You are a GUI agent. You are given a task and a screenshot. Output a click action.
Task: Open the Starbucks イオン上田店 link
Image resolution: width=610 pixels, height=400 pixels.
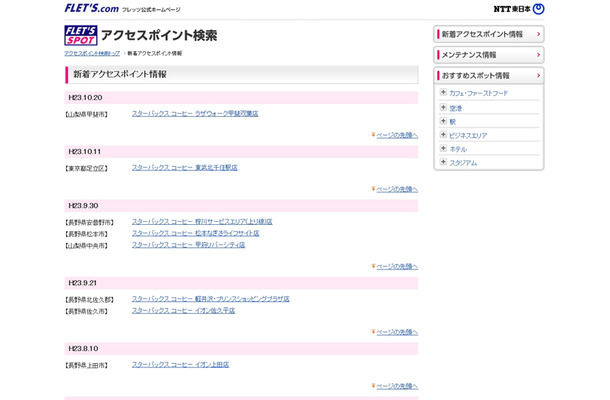pyautogui.click(x=180, y=365)
